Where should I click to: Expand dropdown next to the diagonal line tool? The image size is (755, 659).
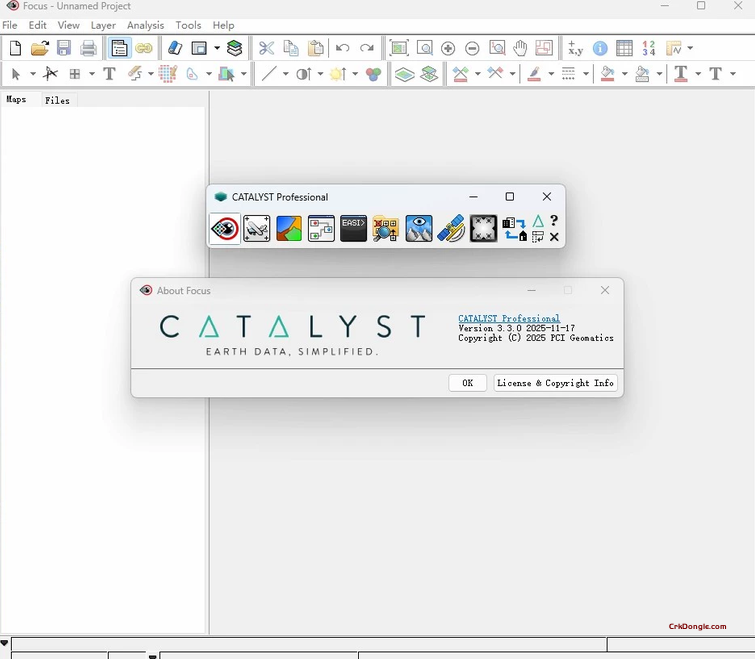click(286, 74)
